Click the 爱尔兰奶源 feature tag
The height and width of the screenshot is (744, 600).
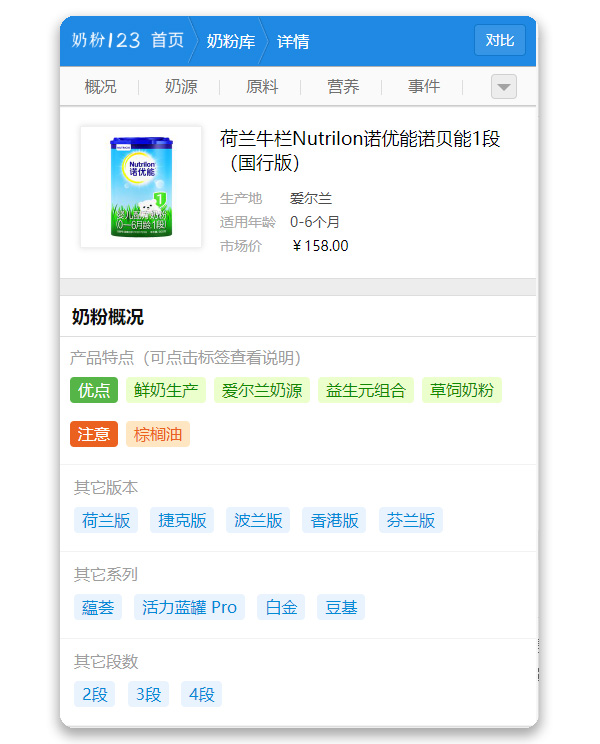point(262,390)
